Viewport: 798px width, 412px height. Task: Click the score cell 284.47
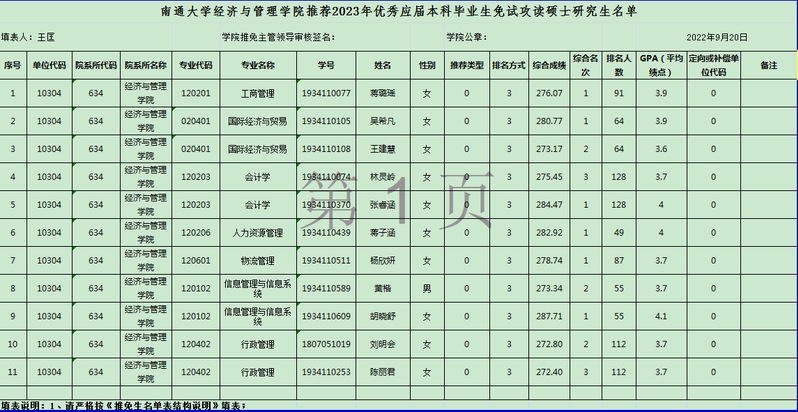(550, 205)
